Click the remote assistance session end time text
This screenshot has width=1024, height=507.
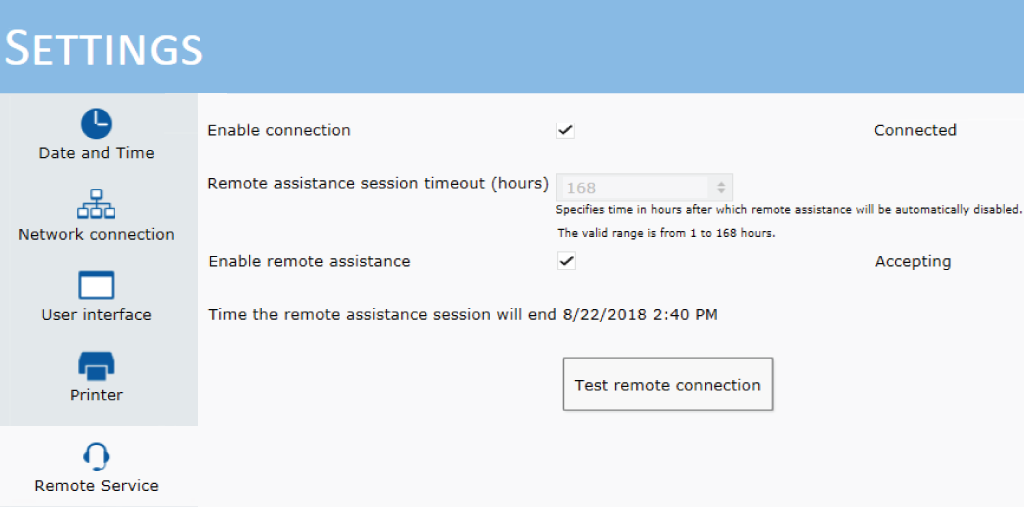click(462, 315)
